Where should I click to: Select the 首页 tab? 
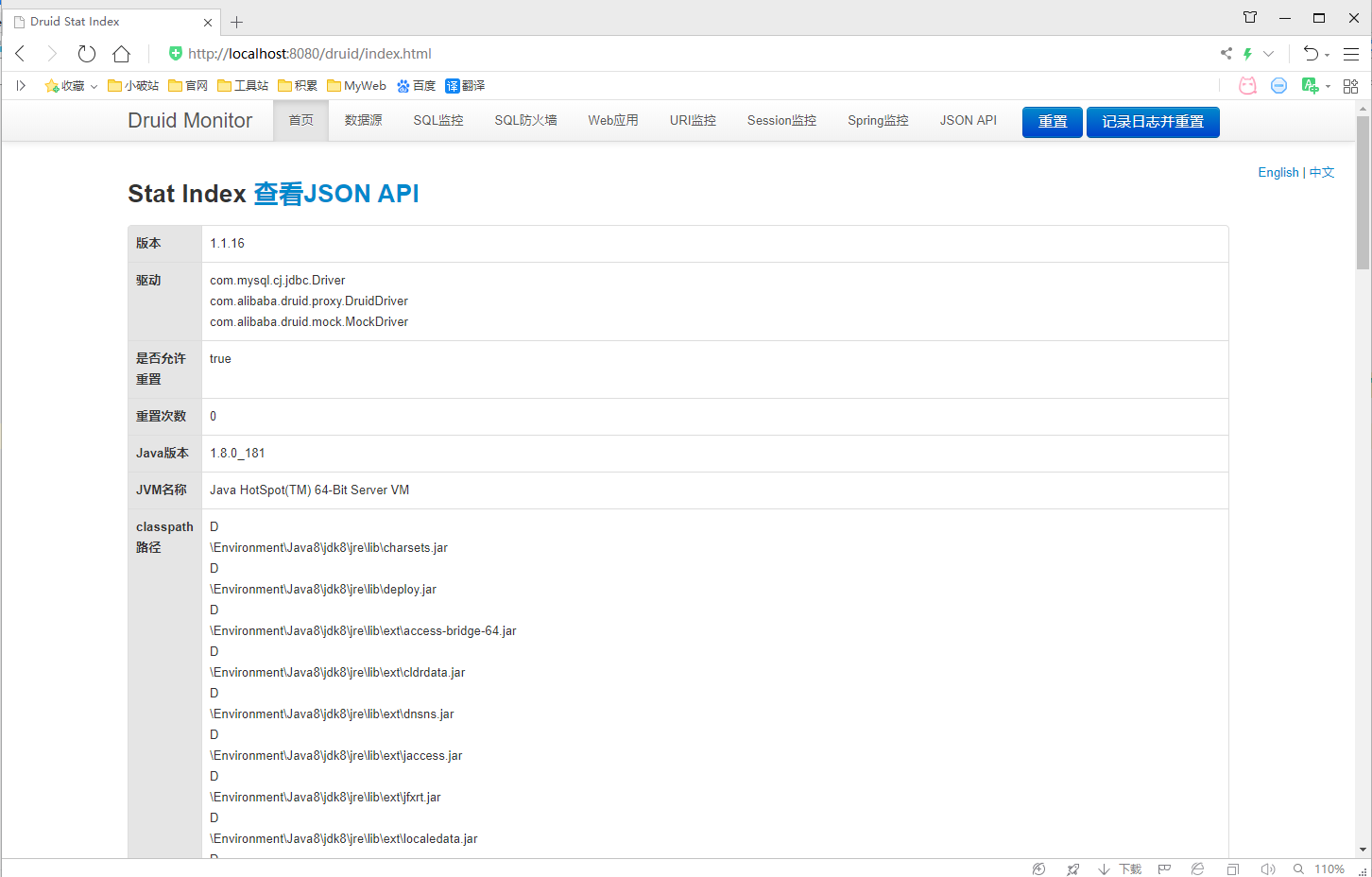coord(301,121)
